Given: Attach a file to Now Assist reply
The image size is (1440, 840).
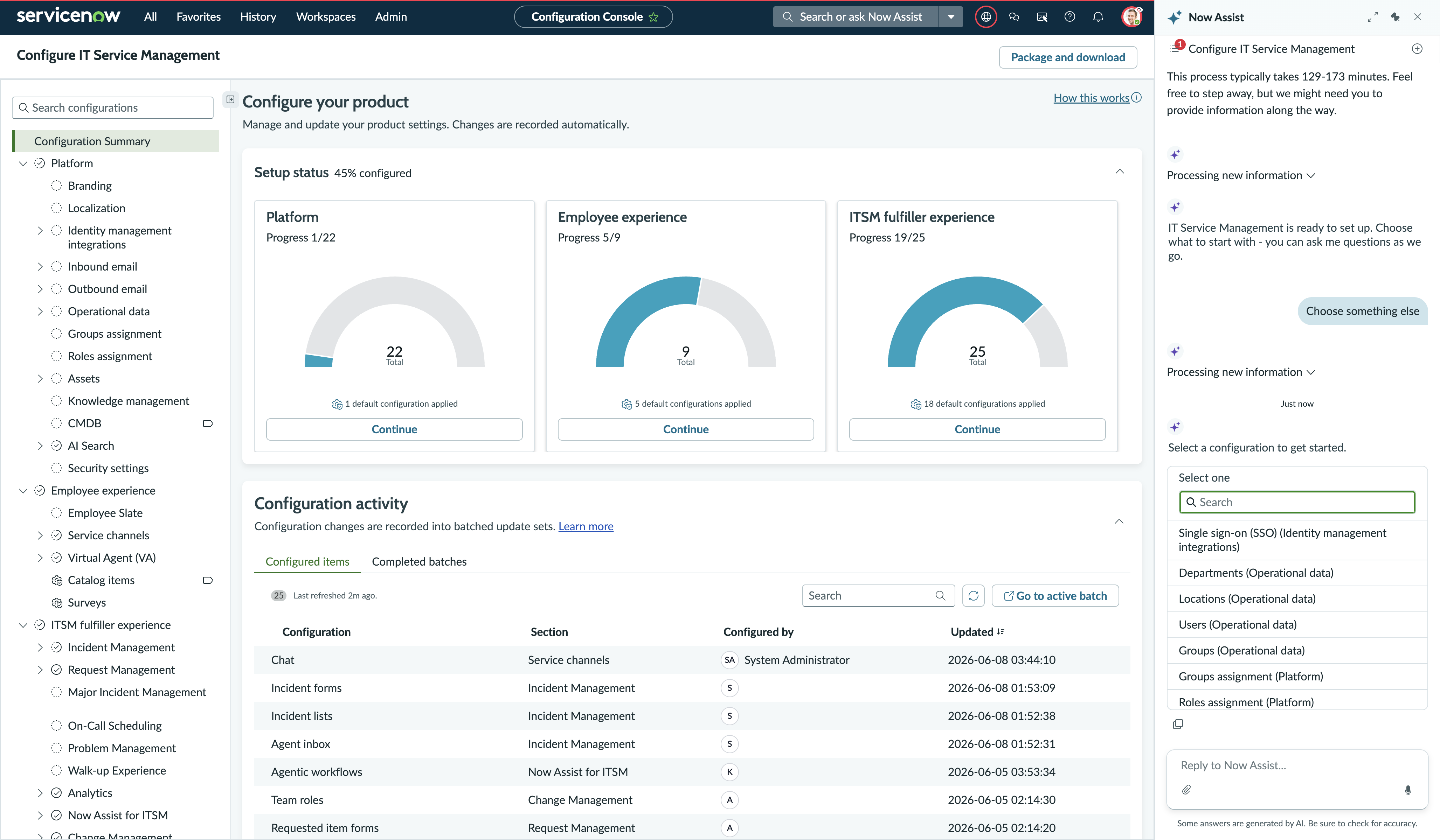Looking at the screenshot, I should tap(1186, 790).
